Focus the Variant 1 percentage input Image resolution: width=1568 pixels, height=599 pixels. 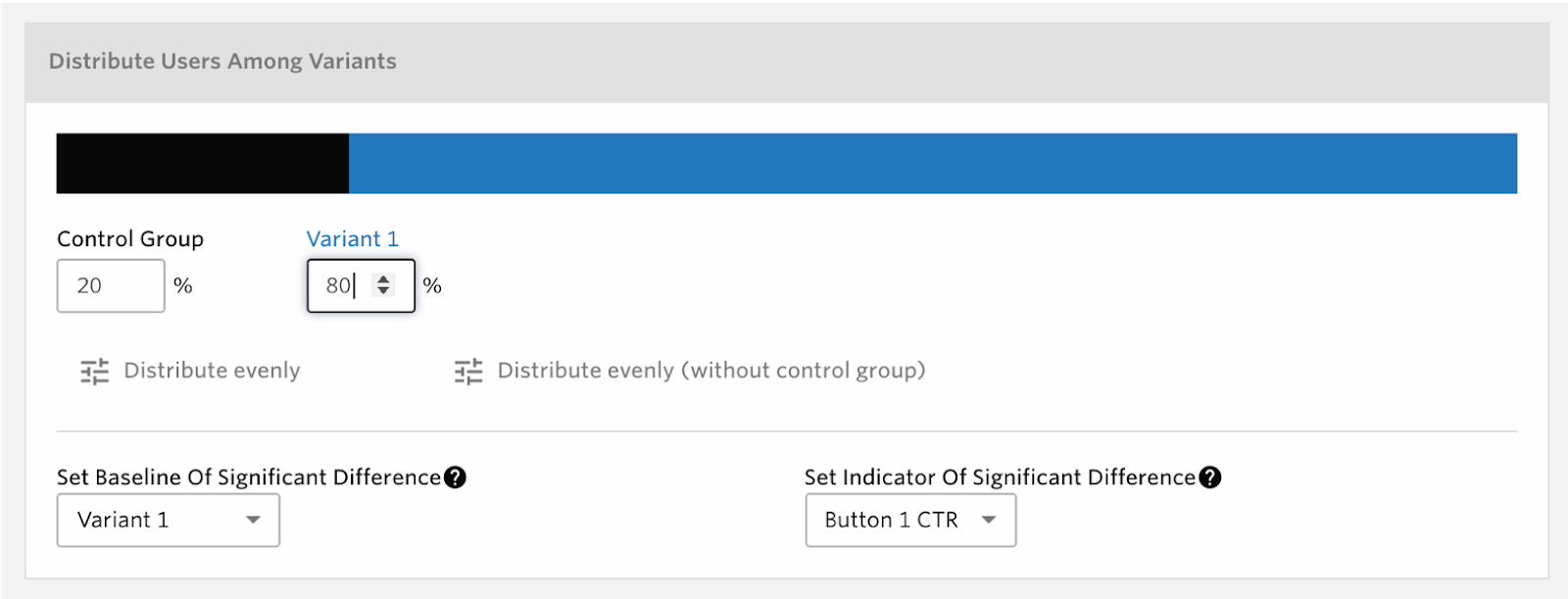coord(361,285)
